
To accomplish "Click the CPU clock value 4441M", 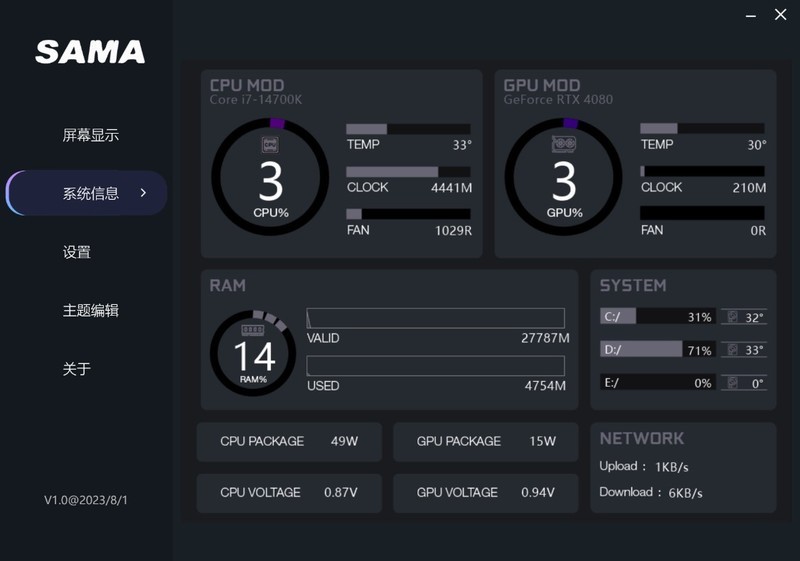I will (x=452, y=188).
